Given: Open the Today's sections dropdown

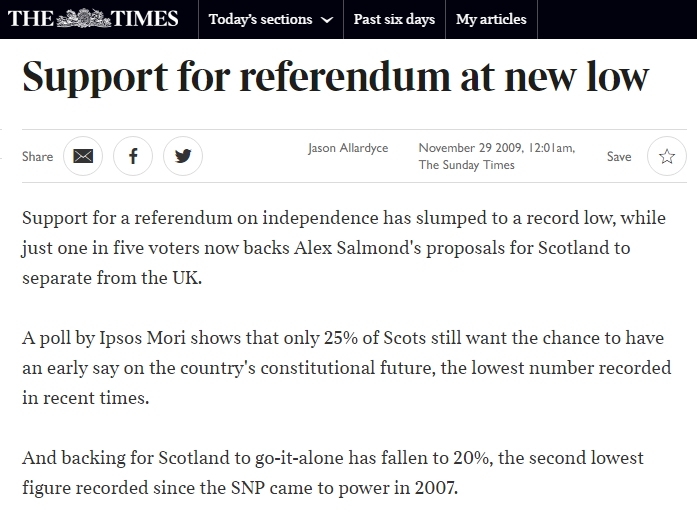Looking at the screenshot, I should pos(260,19).
